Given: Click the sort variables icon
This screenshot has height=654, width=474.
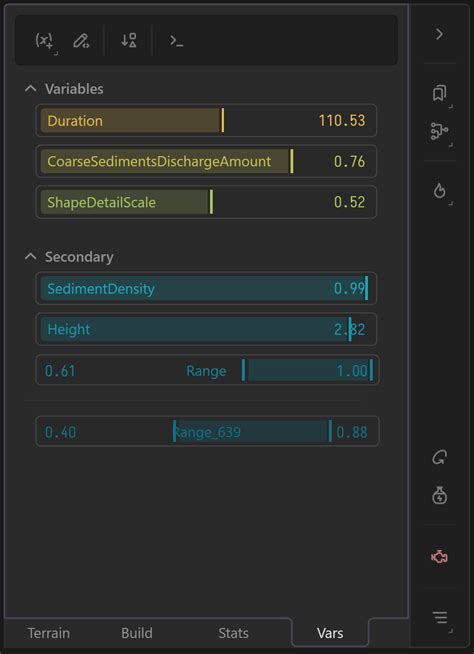Looking at the screenshot, I should pos(129,40).
